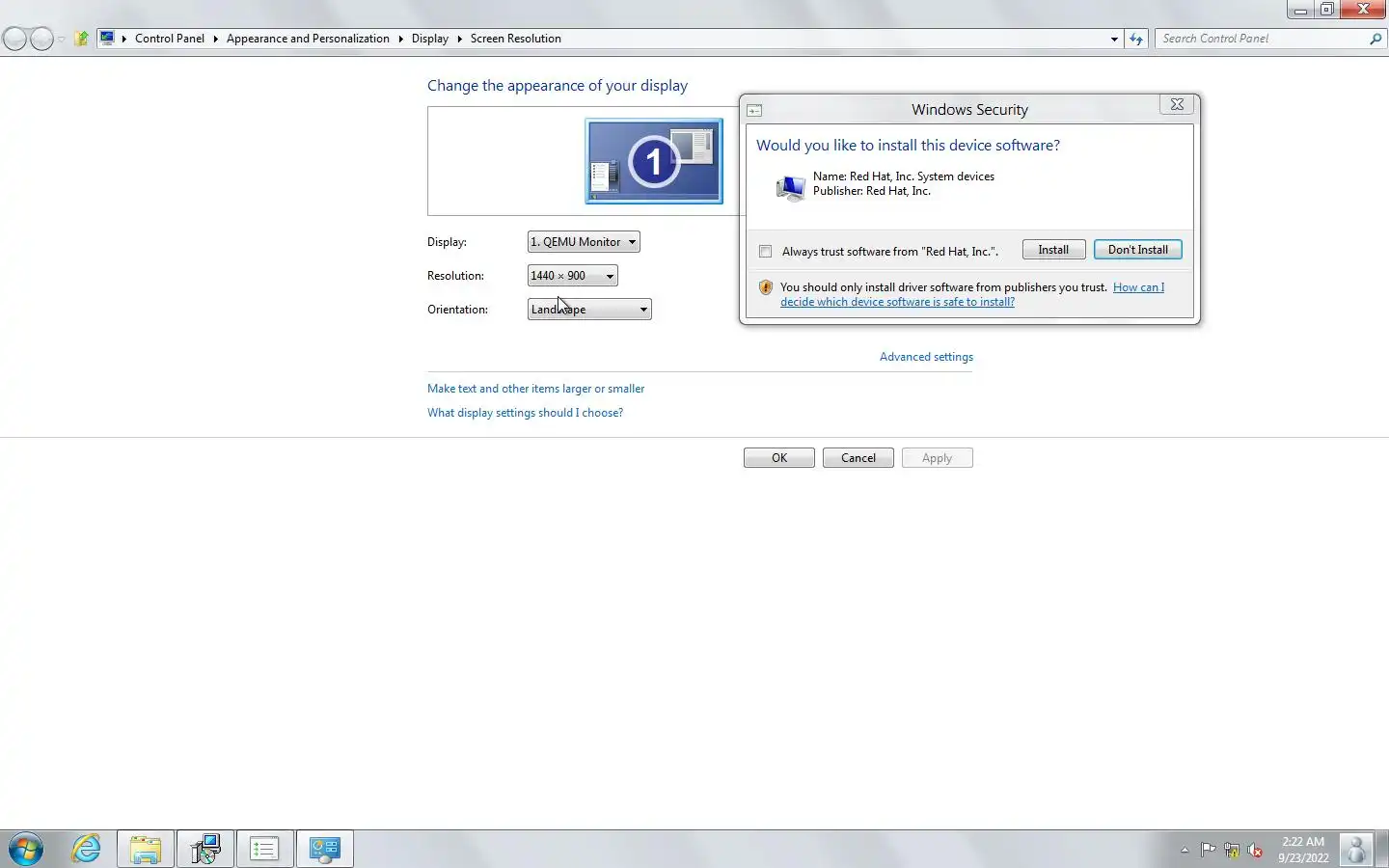1389x868 pixels.
Task: Click the Change the appearance of your display heading
Action: (x=558, y=86)
